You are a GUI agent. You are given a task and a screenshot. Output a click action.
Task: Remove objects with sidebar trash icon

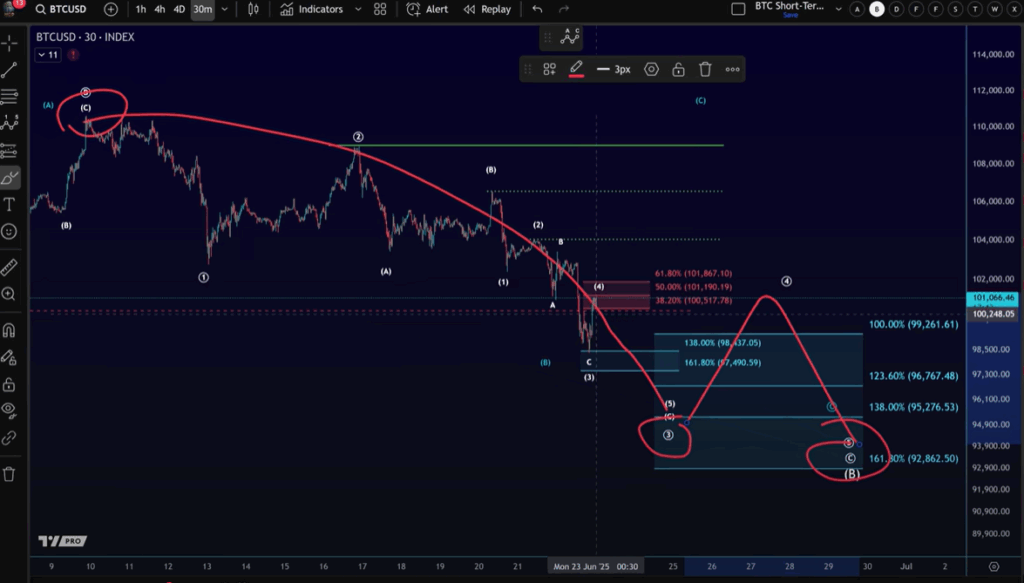(x=9, y=474)
